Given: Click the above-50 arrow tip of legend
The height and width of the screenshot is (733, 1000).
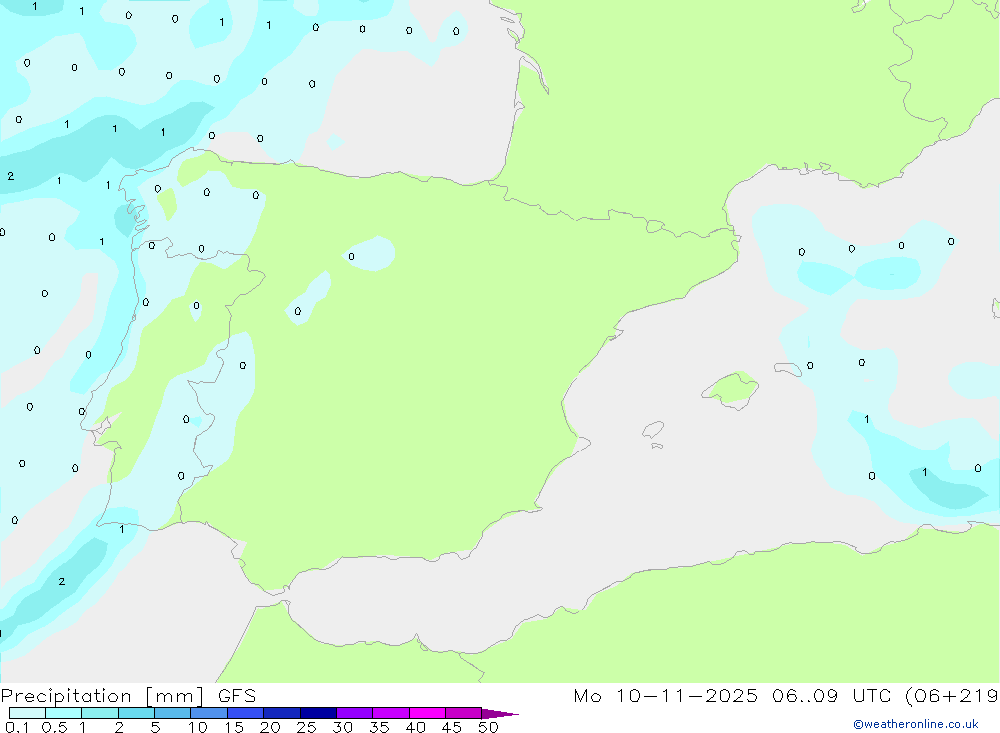Looking at the screenshot, I should (x=499, y=714).
